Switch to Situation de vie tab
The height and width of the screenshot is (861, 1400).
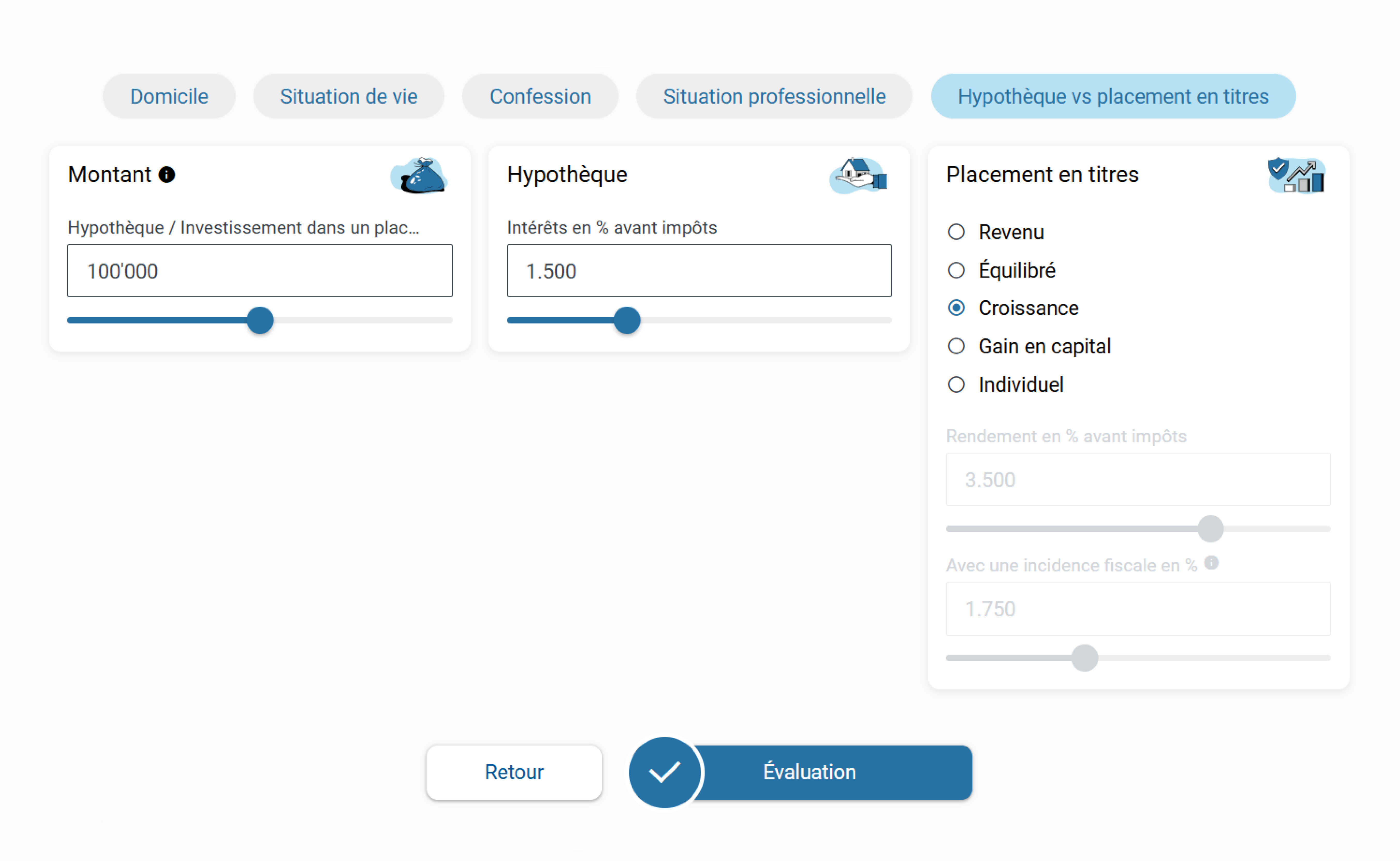click(x=349, y=96)
